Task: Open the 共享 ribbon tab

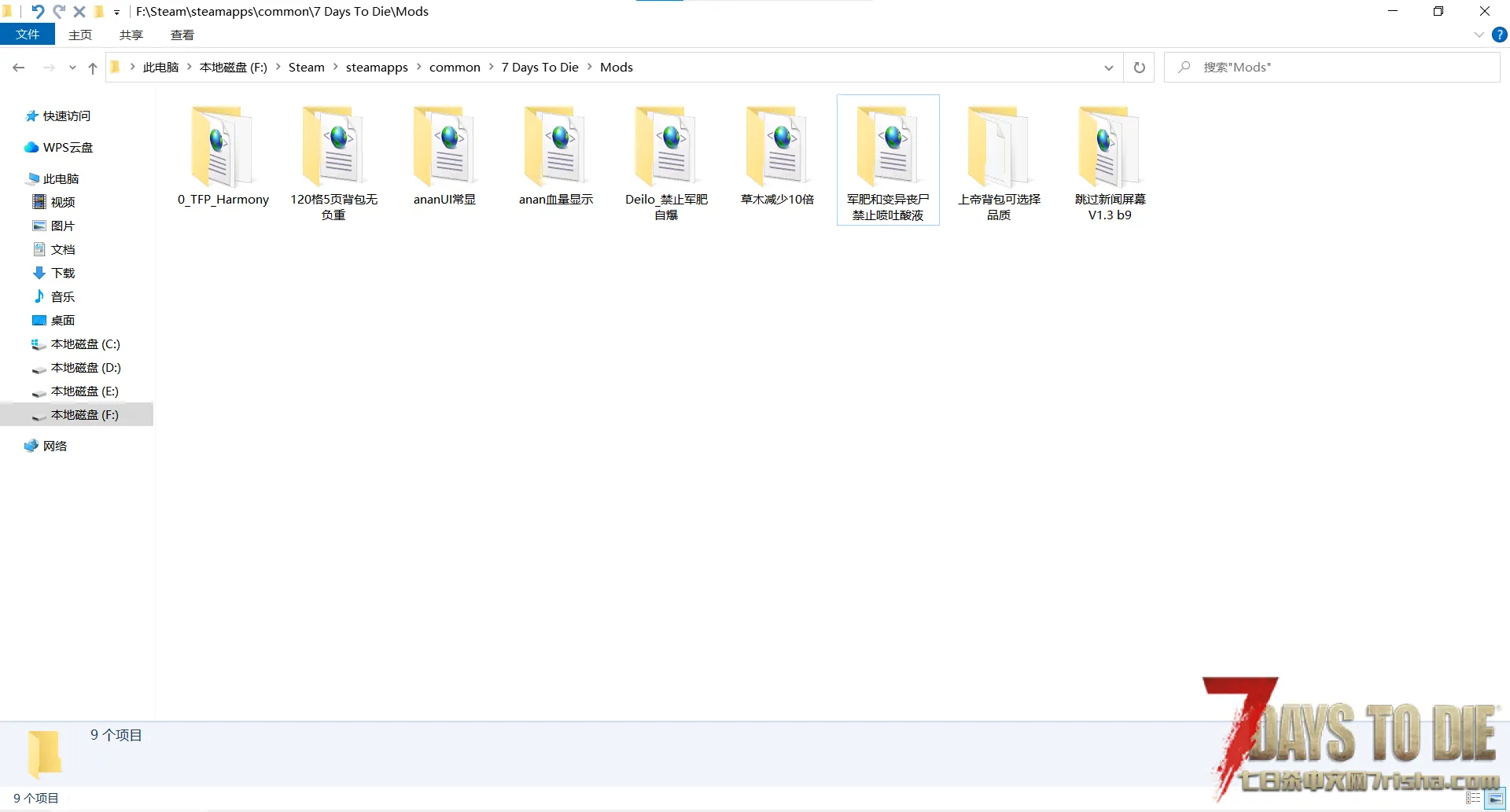Action: point(131,35)
